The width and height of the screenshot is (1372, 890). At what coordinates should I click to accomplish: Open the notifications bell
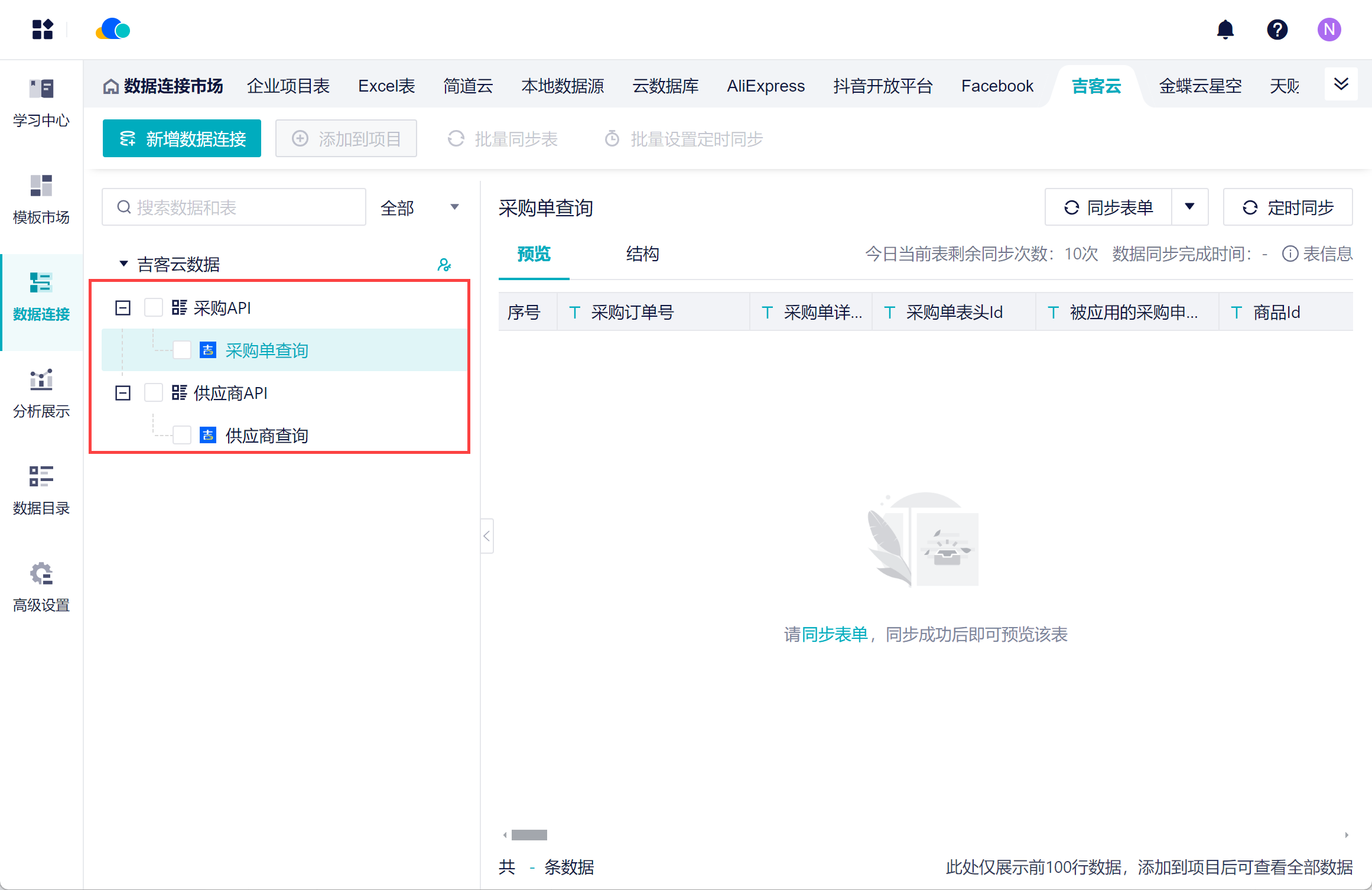pos(1225,30)
